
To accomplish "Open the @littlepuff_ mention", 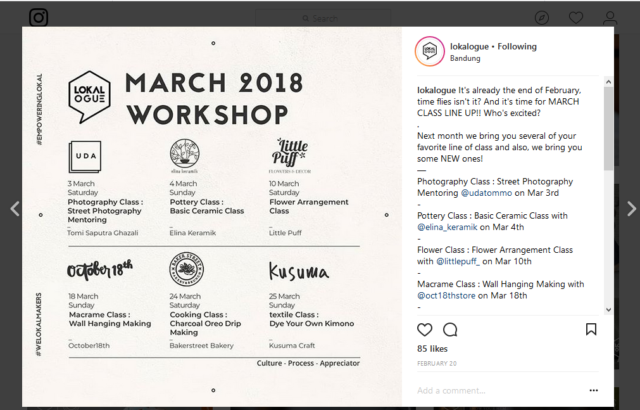I will 458,262.
